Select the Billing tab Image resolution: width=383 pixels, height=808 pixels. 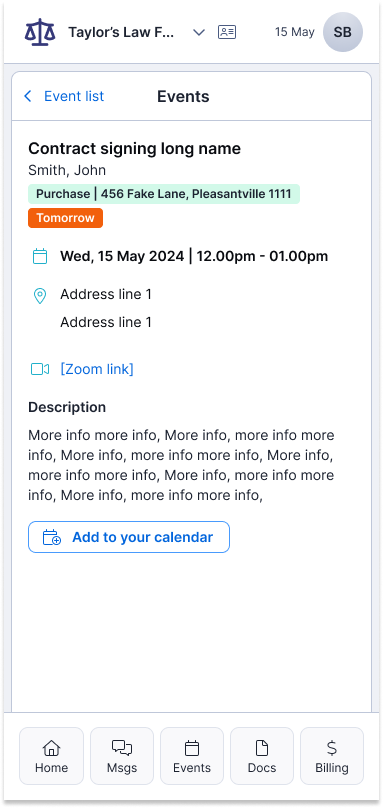click(332, 756)
